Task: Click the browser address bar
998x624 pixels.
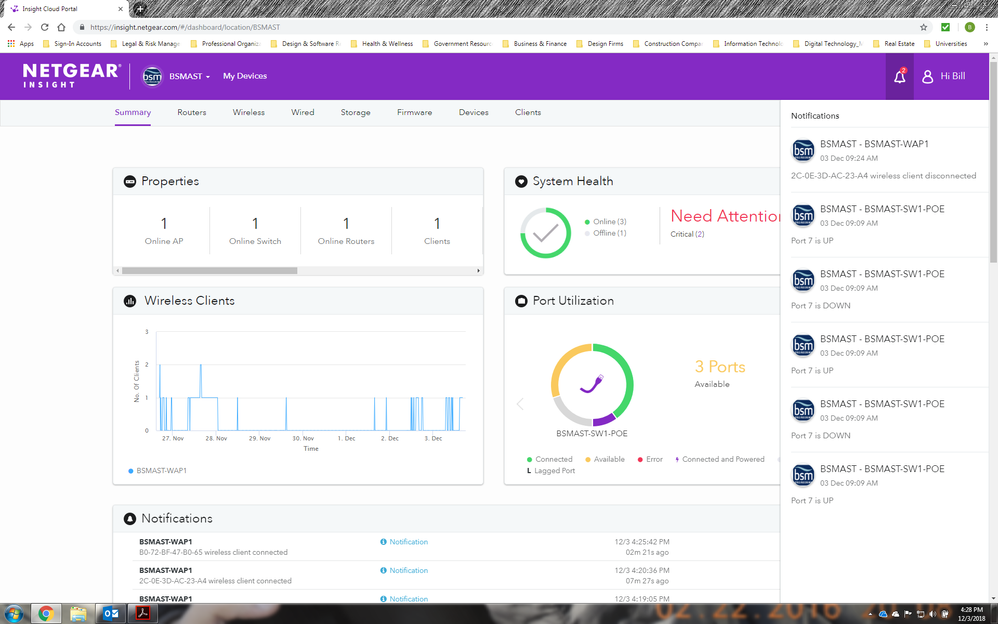Action: tap(496, 27)
